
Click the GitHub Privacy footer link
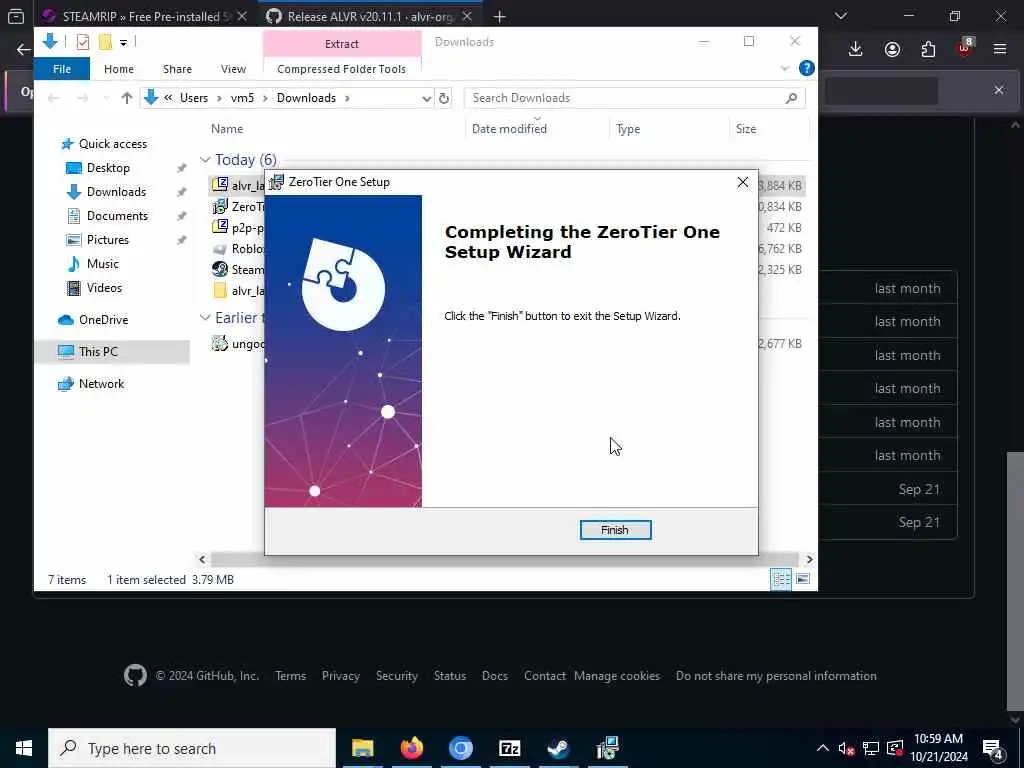[341, 676]
